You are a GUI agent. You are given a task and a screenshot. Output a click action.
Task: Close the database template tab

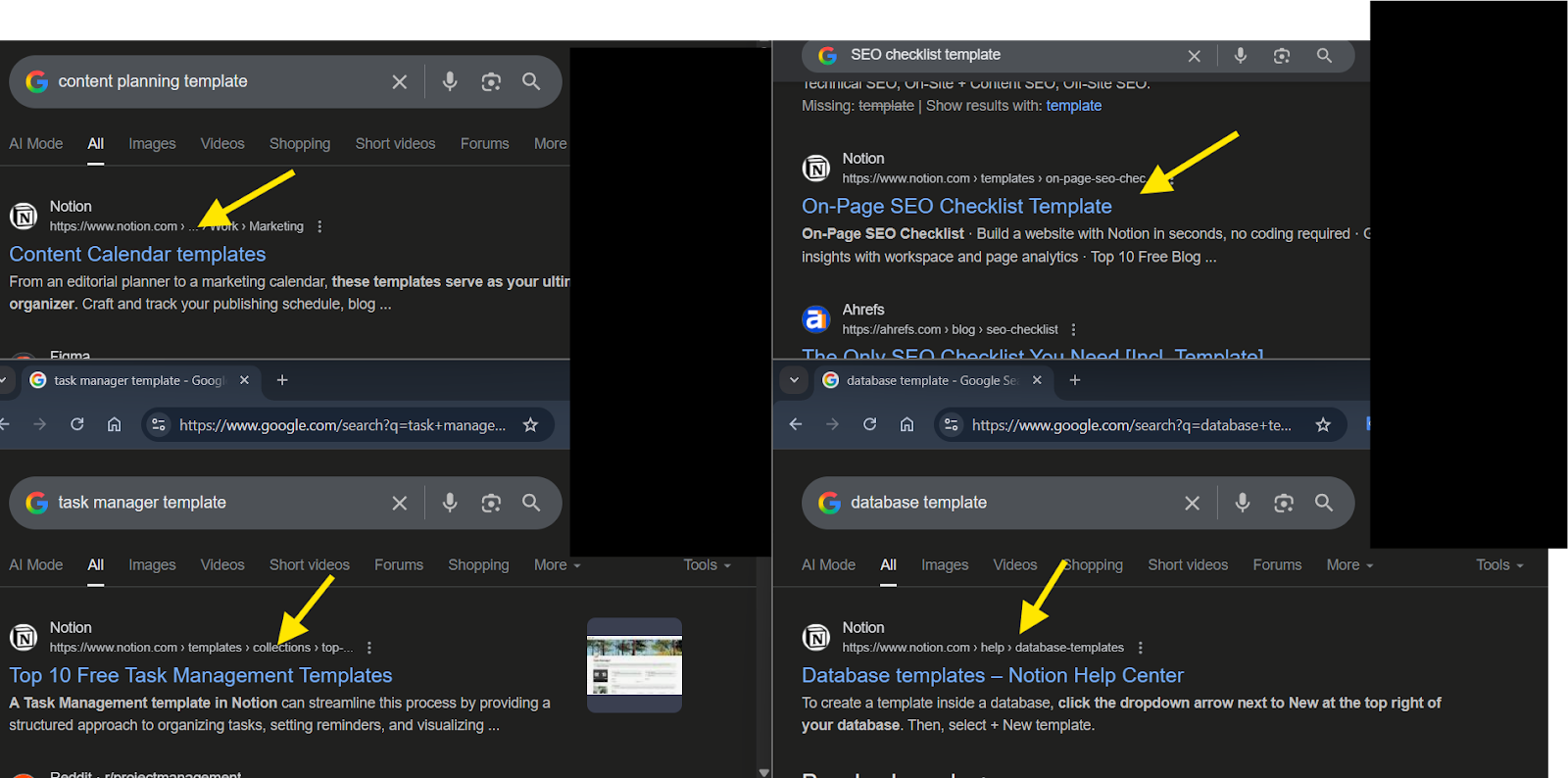pyautogui.click(x=1037, y=380)
